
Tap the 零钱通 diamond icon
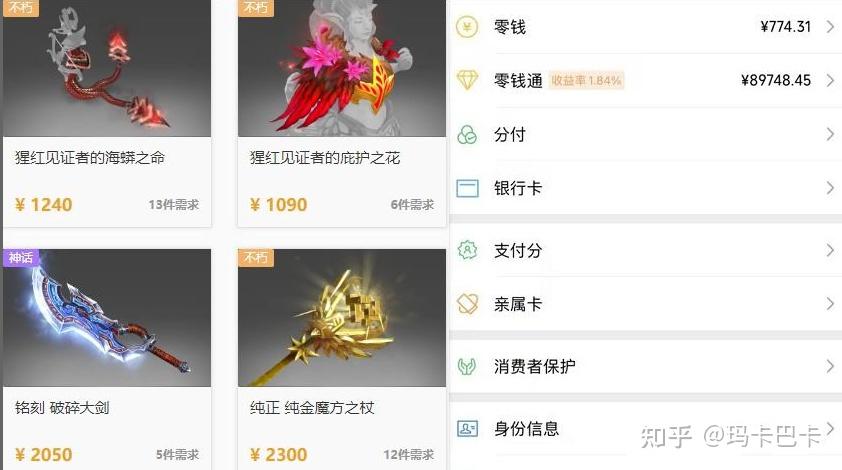pyautogui.click(x=467, y=80)
